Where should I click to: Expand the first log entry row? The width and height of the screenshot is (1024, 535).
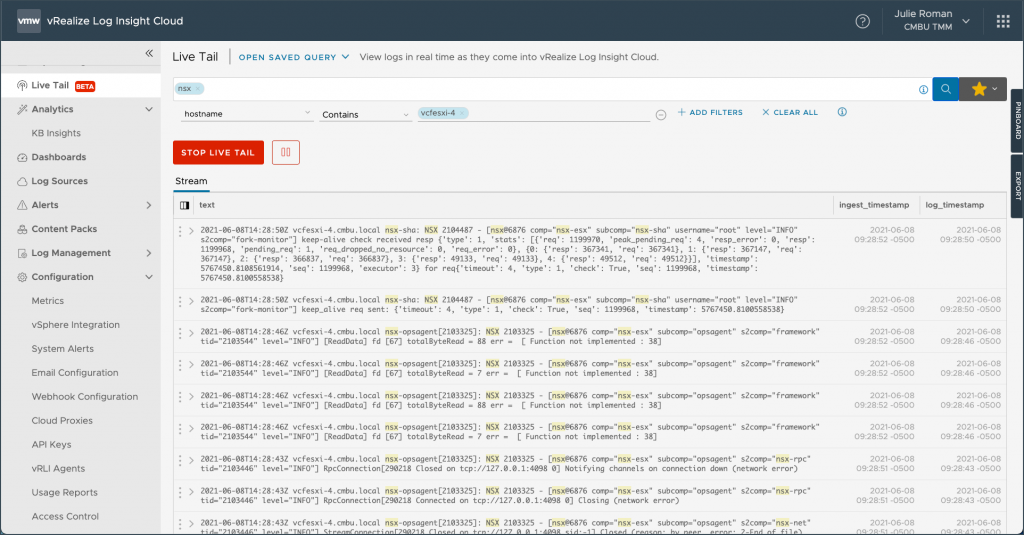[190, 231]
